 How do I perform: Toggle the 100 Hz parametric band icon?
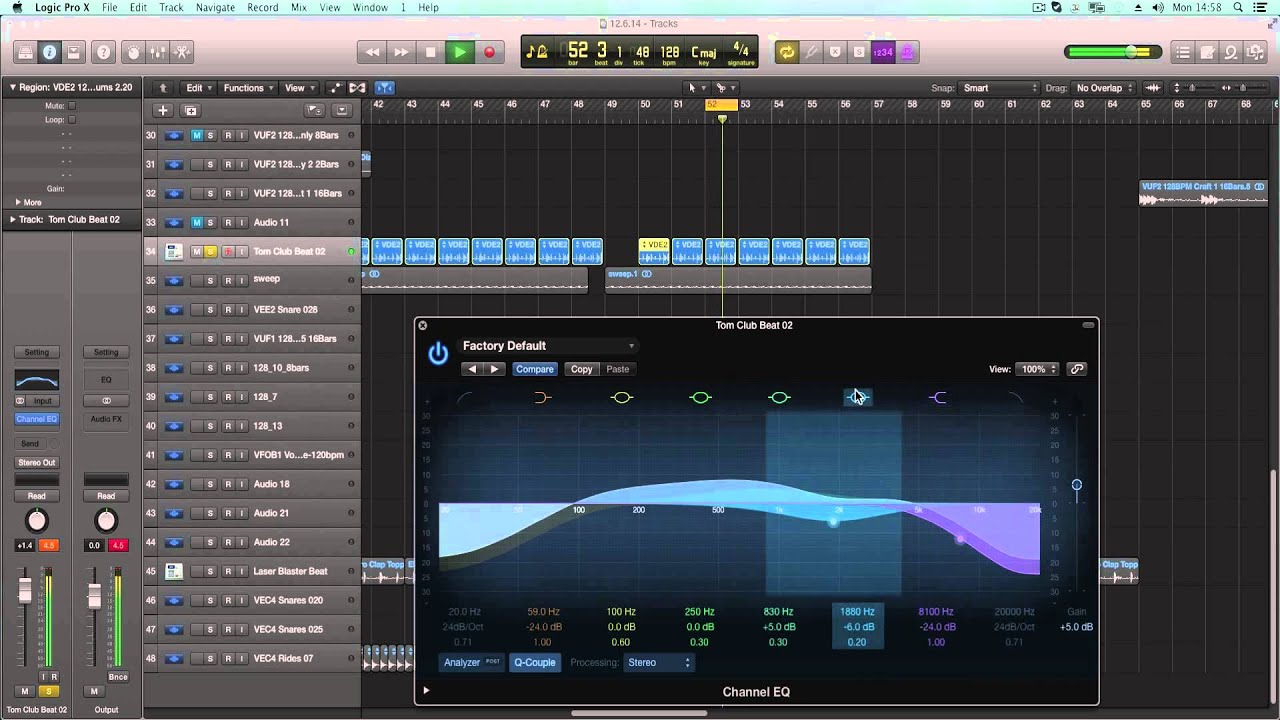(x=622, y=397)
